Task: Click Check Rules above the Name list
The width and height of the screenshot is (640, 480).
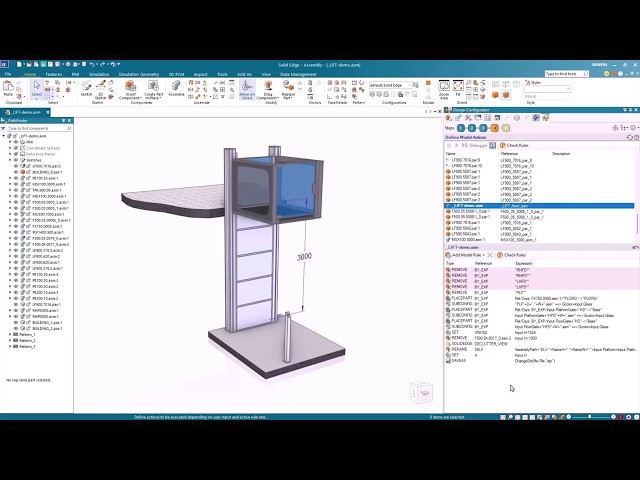Action: pos(514,145)
